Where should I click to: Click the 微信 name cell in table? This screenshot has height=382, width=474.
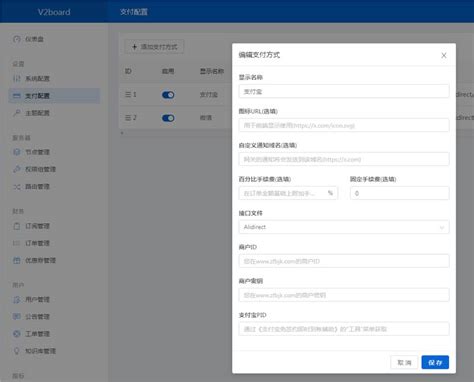pos(206,118)
